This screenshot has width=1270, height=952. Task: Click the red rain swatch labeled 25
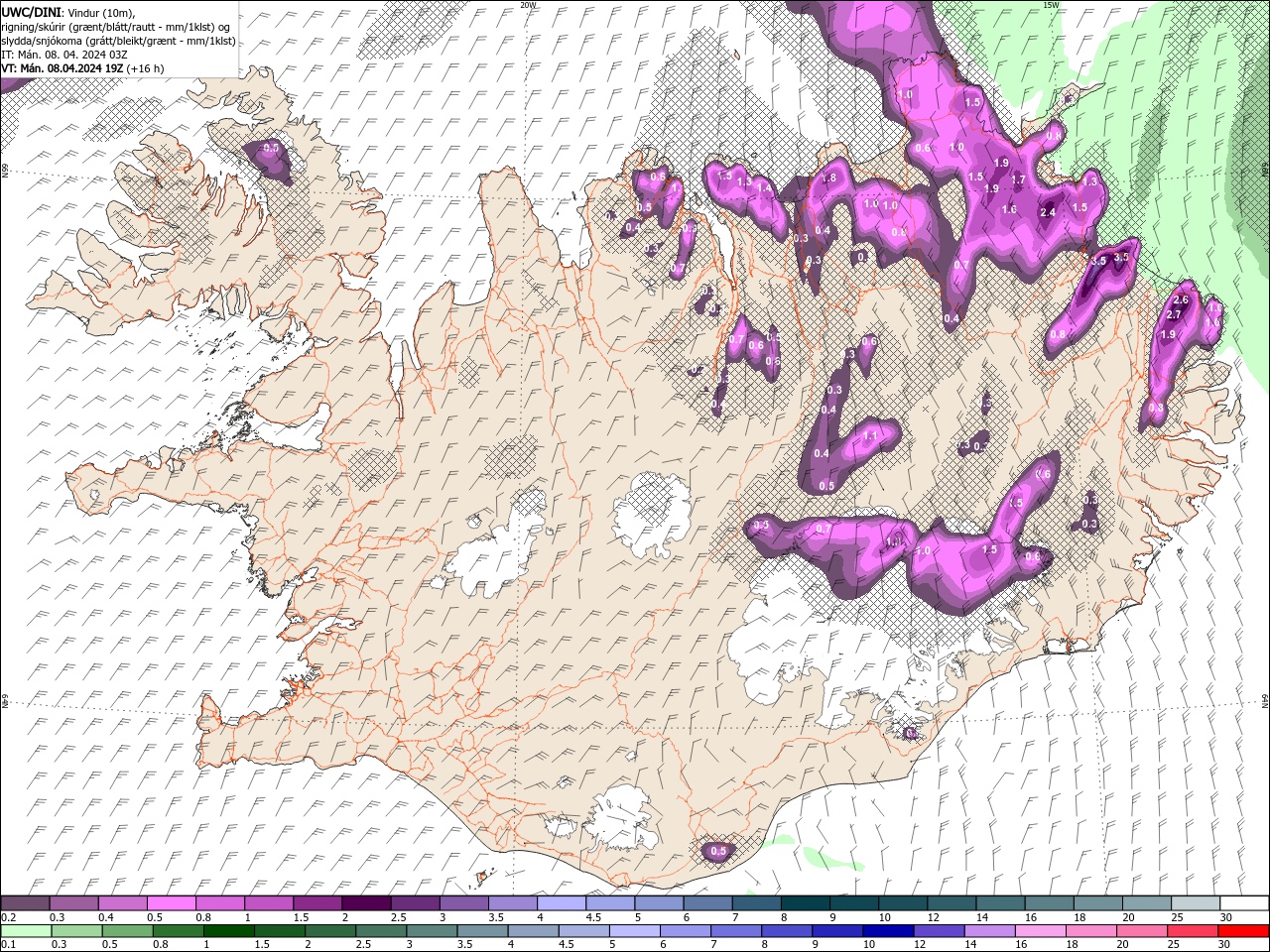1192,931
